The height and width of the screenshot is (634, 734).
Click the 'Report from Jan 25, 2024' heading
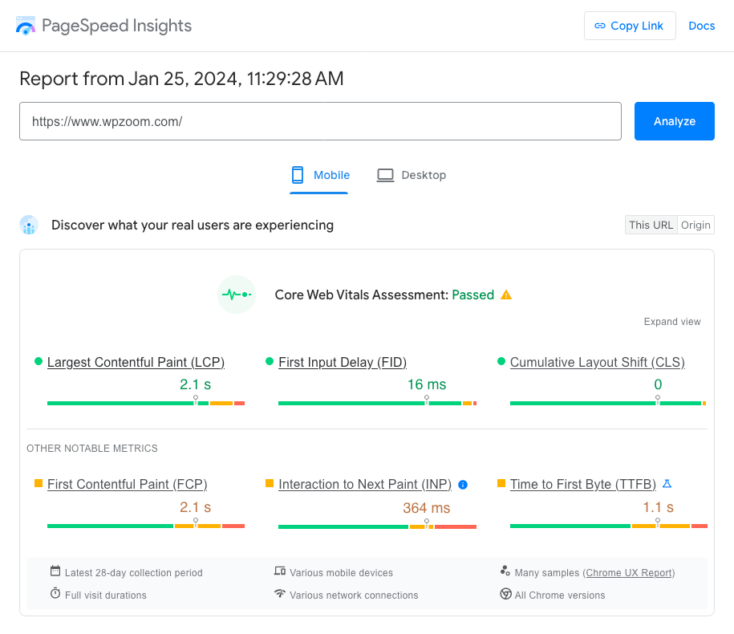coord(182,79)
